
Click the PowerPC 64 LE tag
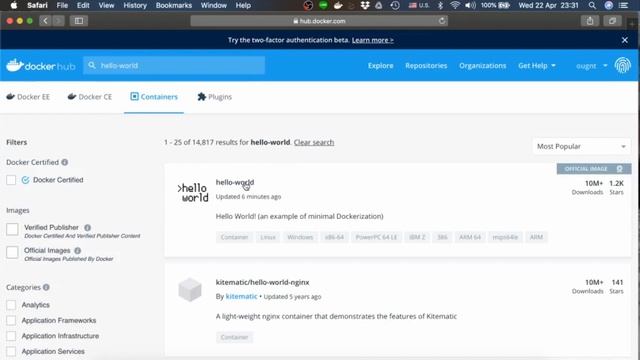[x=376, y=237]
